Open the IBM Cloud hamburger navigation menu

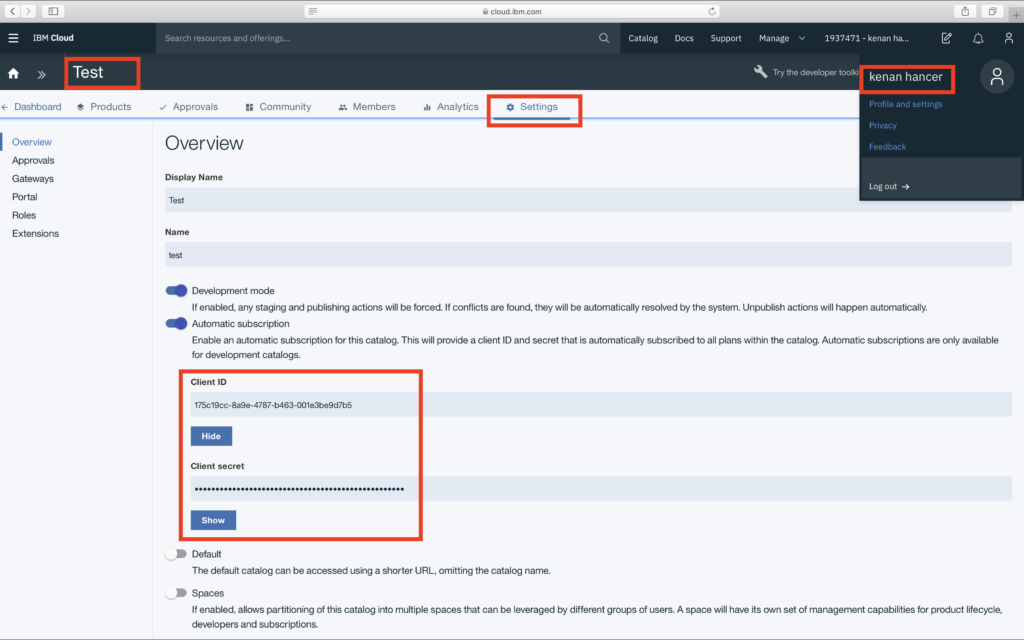(13, 38)
